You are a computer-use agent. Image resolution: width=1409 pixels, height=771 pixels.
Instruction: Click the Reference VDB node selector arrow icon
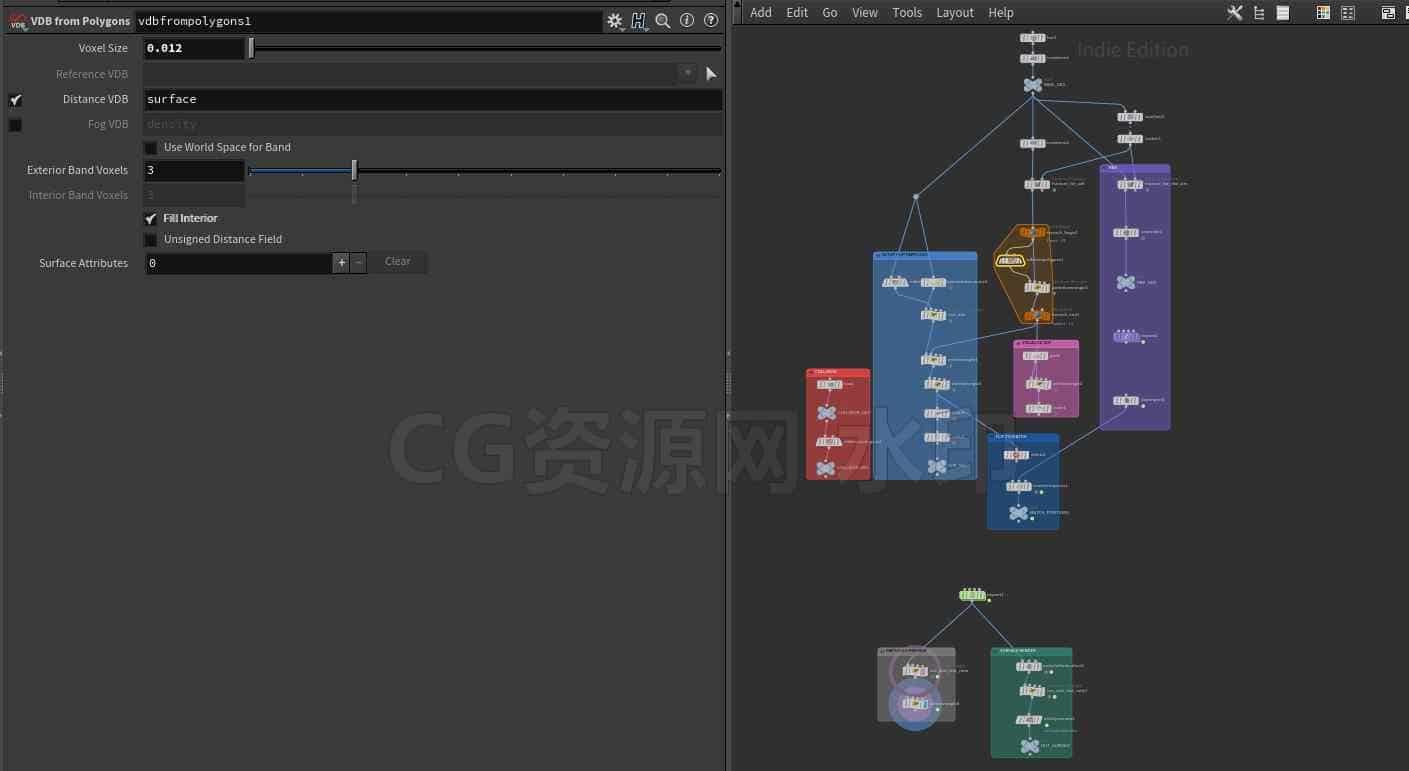(x=711, y=74)
